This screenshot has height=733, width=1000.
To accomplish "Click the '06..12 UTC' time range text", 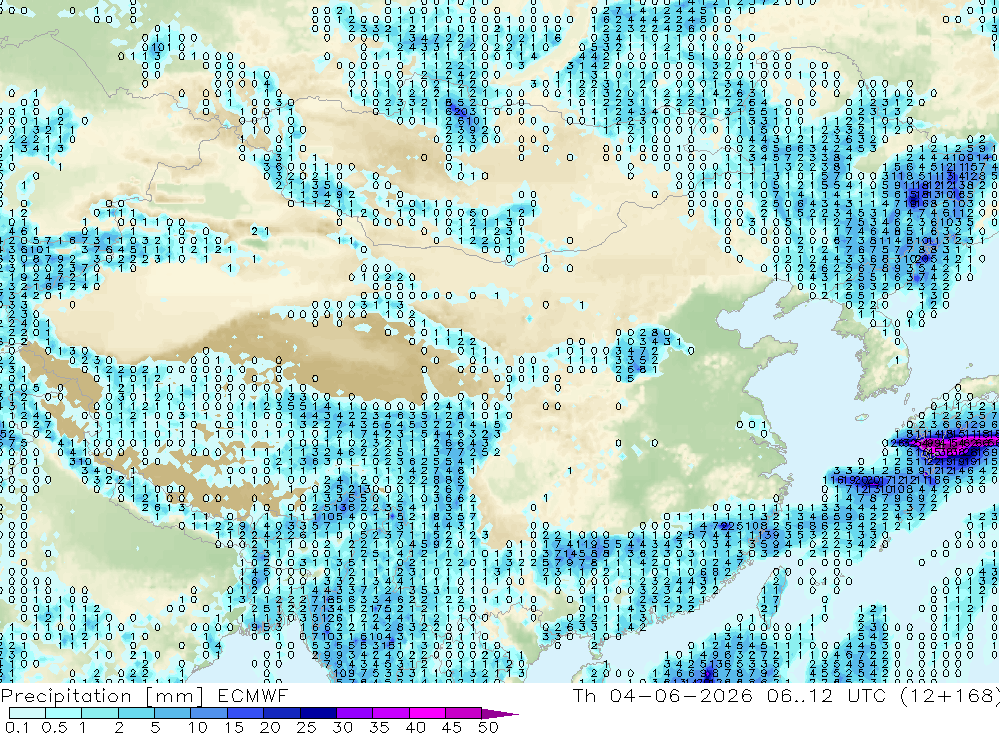I will (x=828, y=695).
